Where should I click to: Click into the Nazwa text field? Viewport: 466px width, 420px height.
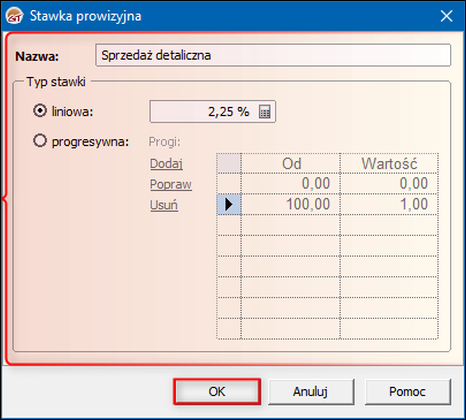click(273, 55)
